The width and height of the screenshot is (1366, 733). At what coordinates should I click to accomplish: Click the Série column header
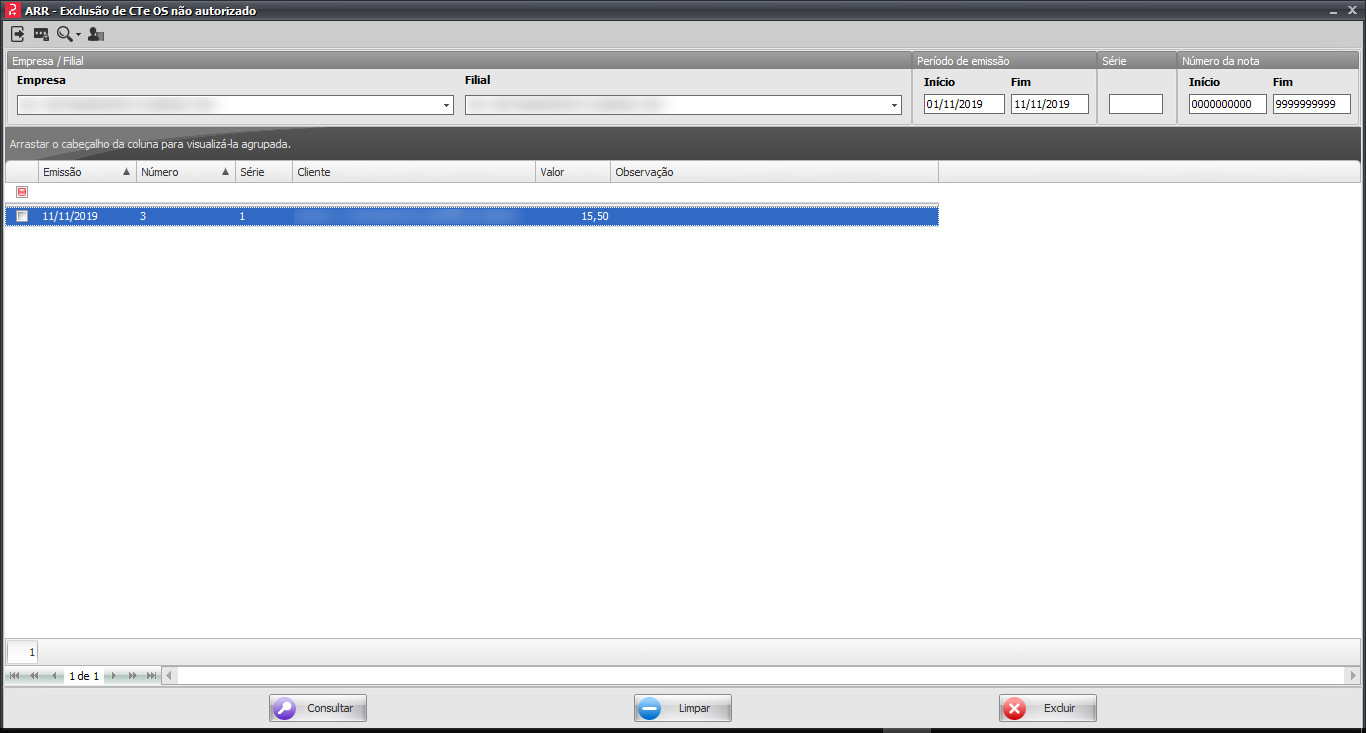(x=264, y=172)
